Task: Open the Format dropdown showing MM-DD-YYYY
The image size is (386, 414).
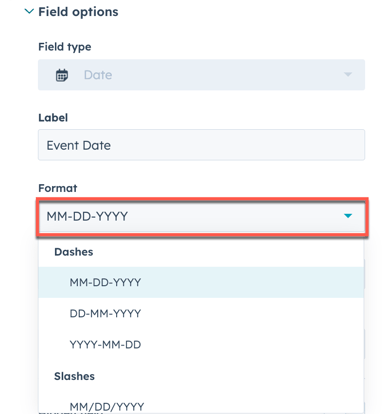Action: click(x=202, y=217)
